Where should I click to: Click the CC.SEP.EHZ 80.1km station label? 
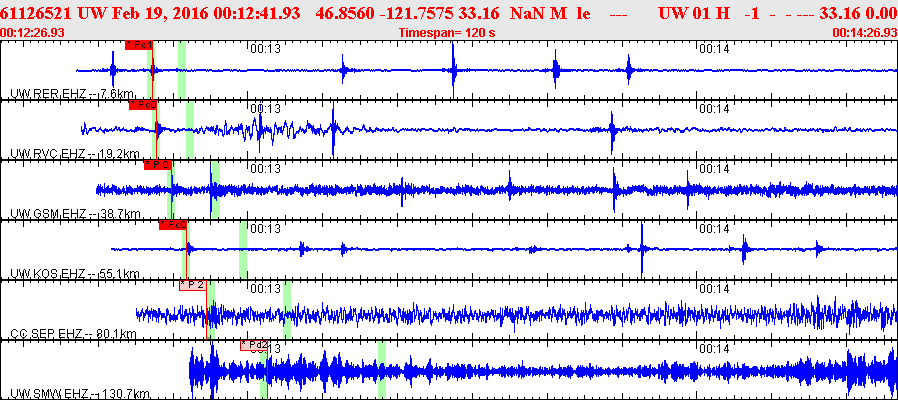(x=74, y=333)
